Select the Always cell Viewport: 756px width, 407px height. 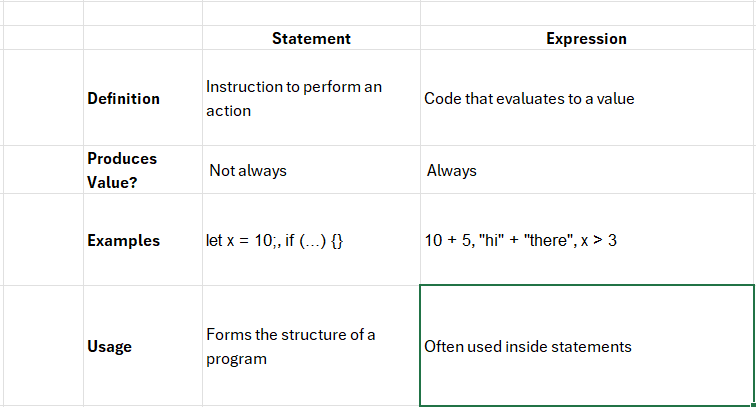click(x=587, y=170)
